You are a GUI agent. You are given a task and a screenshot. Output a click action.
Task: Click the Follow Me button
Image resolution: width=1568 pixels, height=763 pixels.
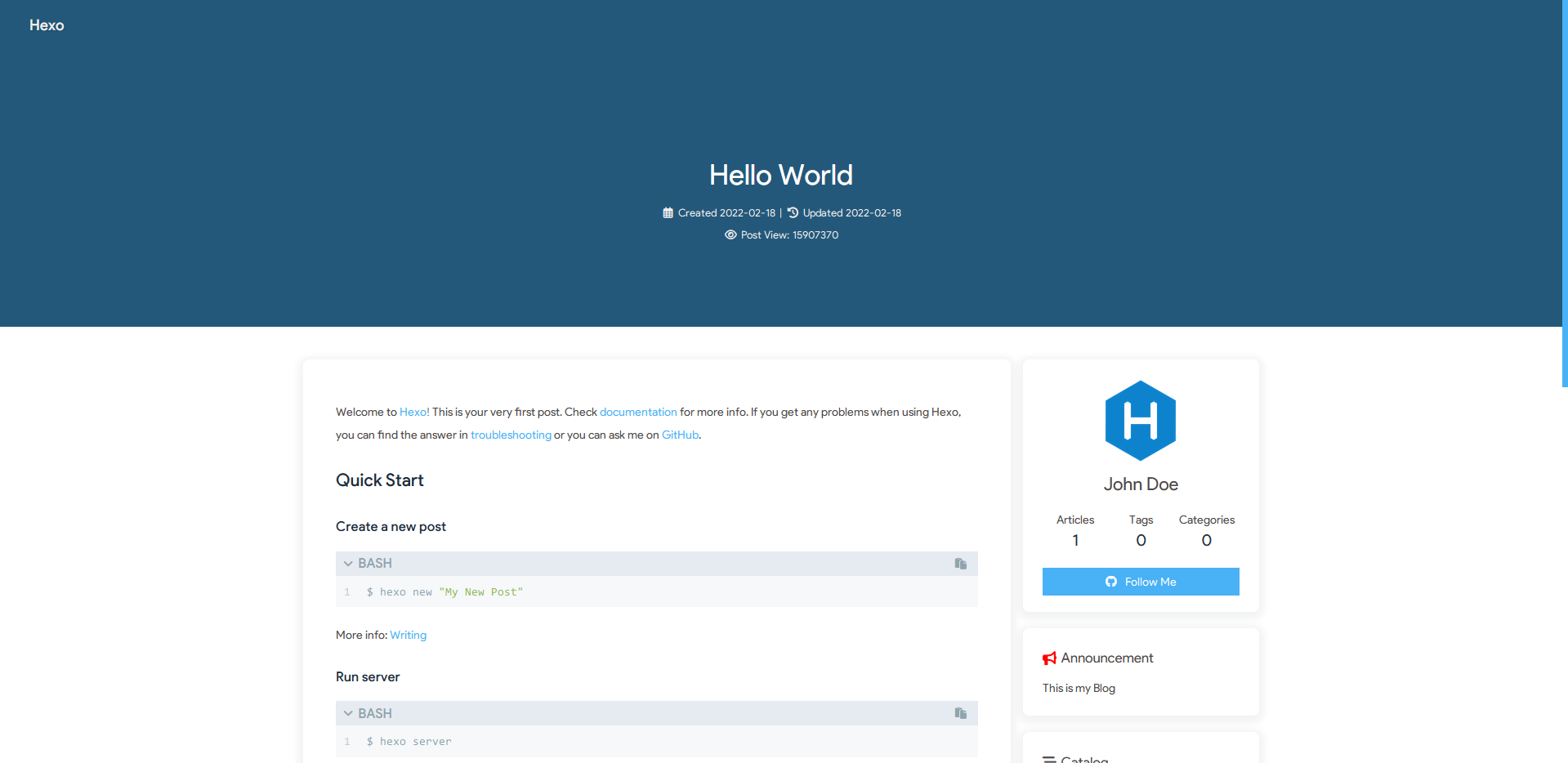[x=1141, y=582]
